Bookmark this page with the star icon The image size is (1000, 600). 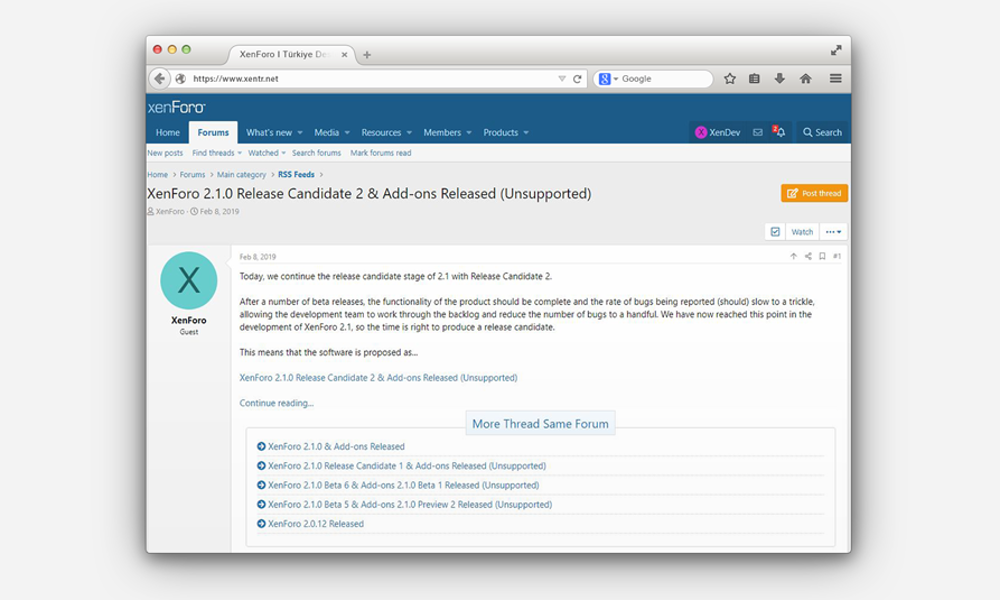[730, 78]
